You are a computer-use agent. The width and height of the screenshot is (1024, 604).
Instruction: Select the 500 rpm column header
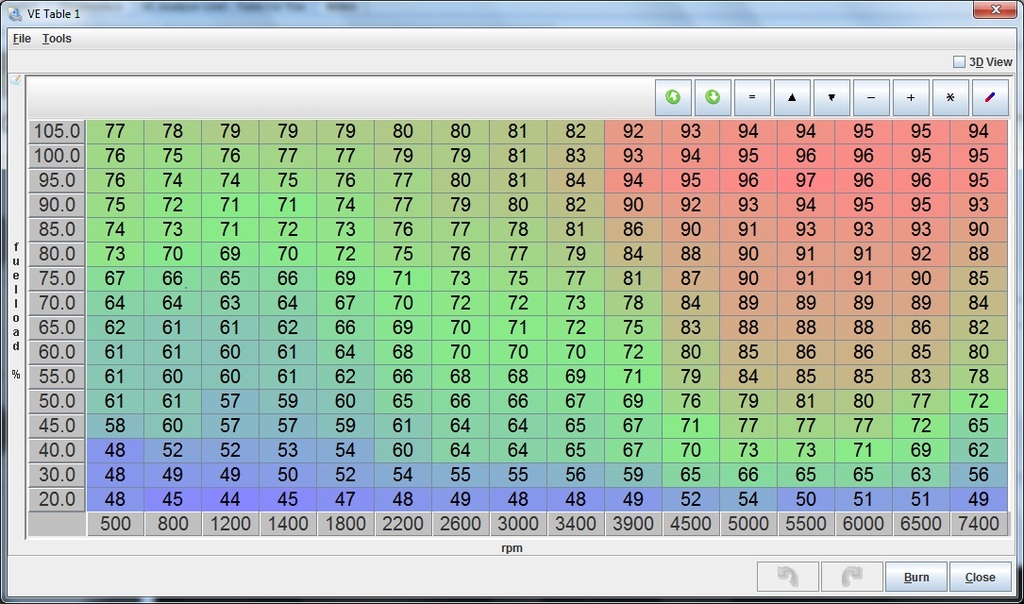coord(115,524)
